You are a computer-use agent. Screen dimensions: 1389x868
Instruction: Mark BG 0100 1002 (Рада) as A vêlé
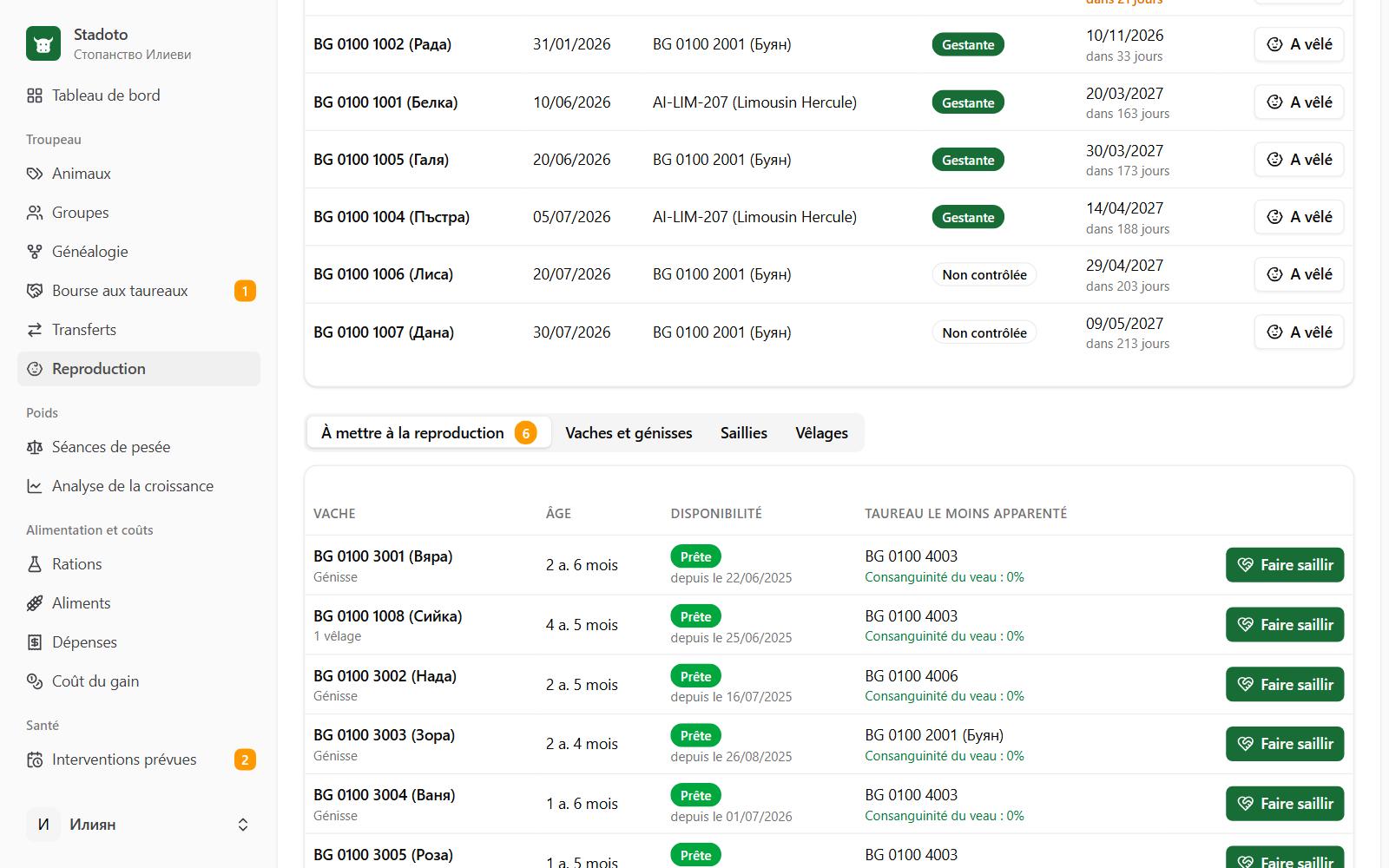click(1299, 44)
